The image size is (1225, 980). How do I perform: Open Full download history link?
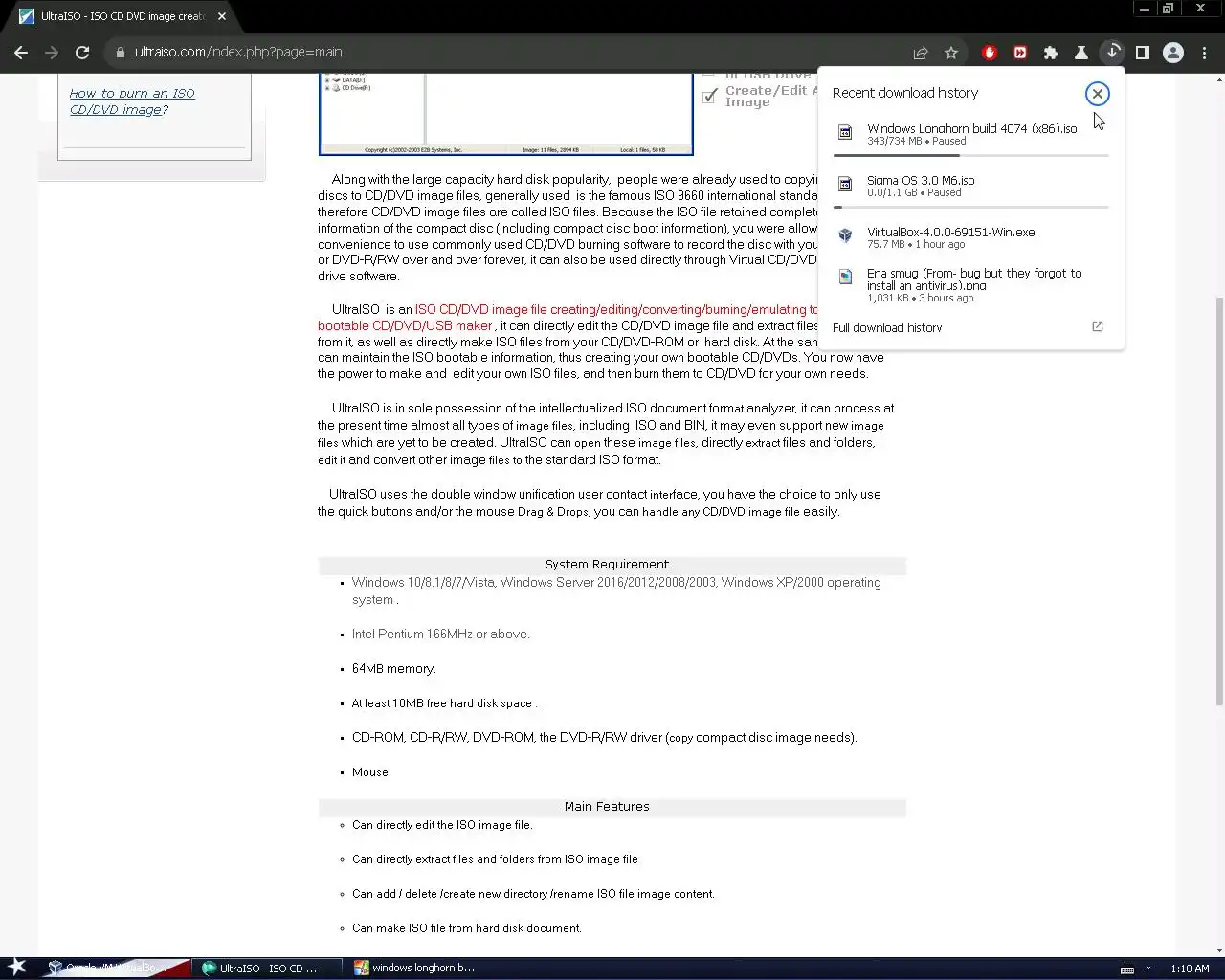click(x=887, y=327)
